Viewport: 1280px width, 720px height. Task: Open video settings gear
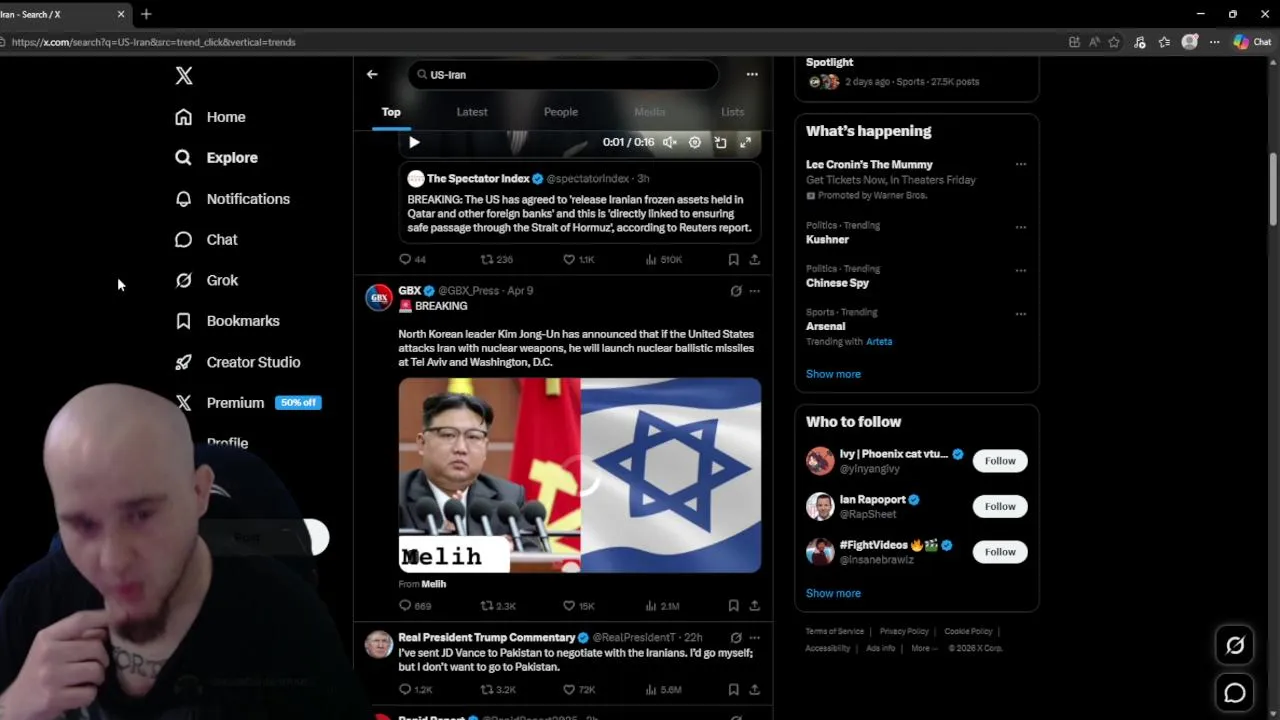695,142
